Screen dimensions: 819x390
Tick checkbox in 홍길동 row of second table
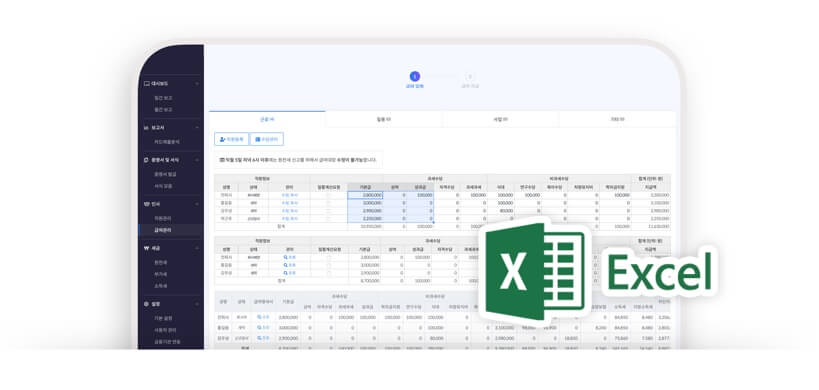point(329,265)
